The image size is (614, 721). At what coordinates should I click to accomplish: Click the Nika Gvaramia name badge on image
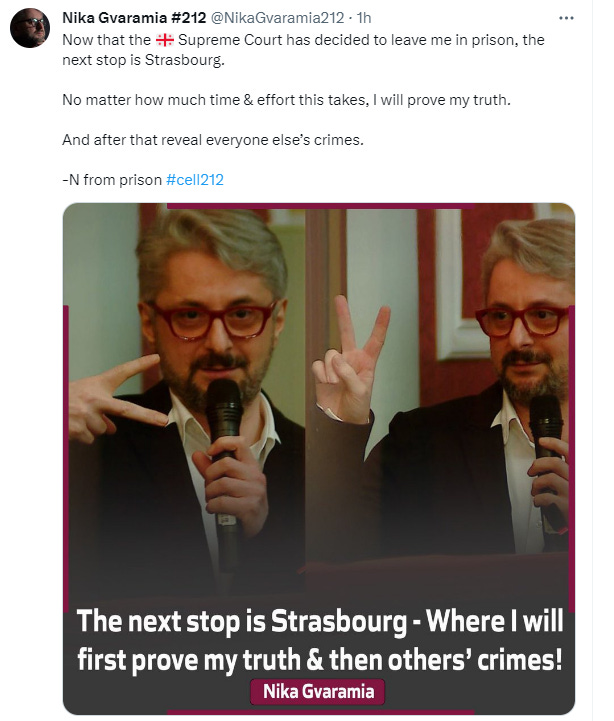pyautogui.click(x=318, y=691)
